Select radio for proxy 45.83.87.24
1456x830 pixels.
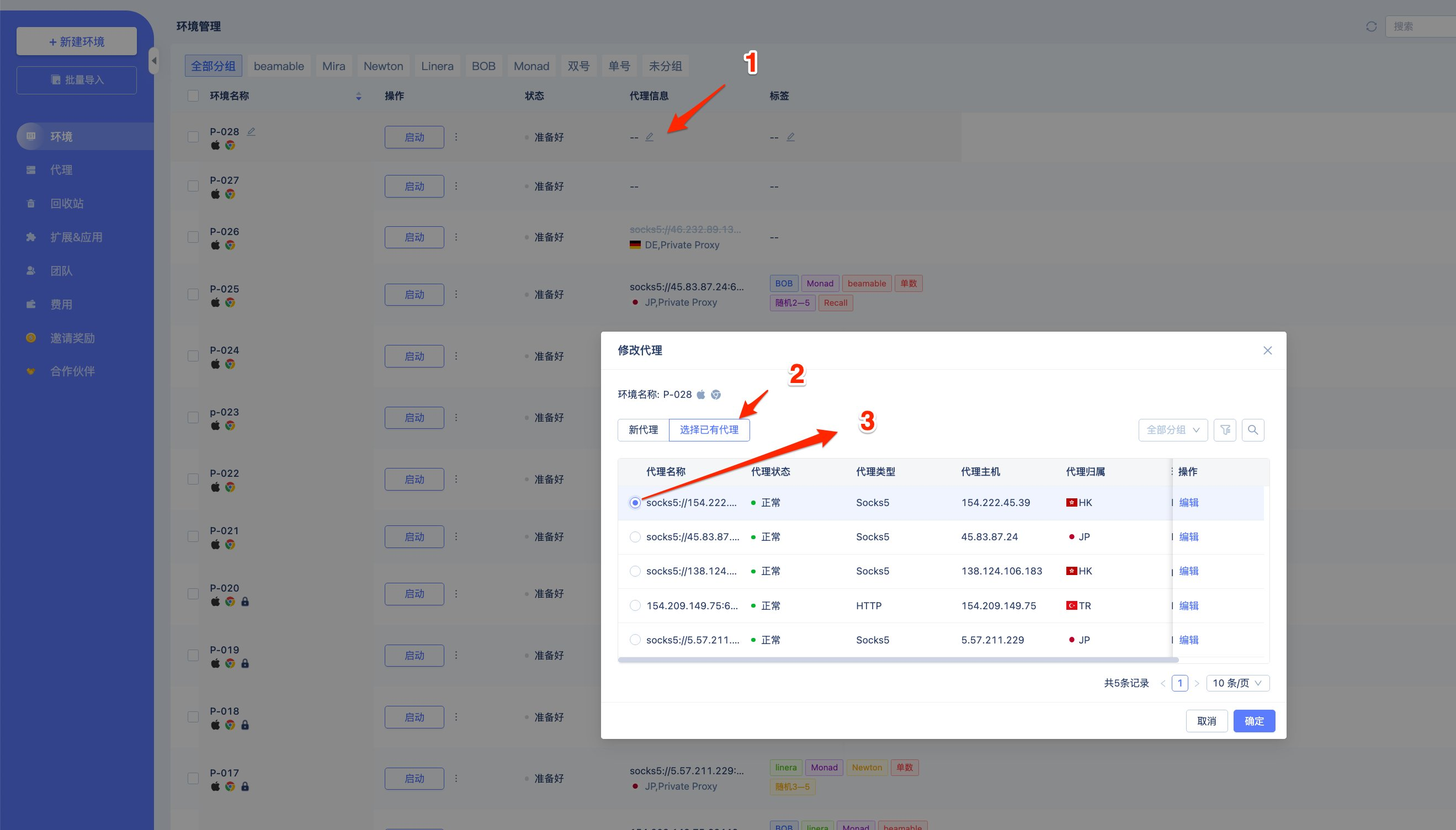635,537
